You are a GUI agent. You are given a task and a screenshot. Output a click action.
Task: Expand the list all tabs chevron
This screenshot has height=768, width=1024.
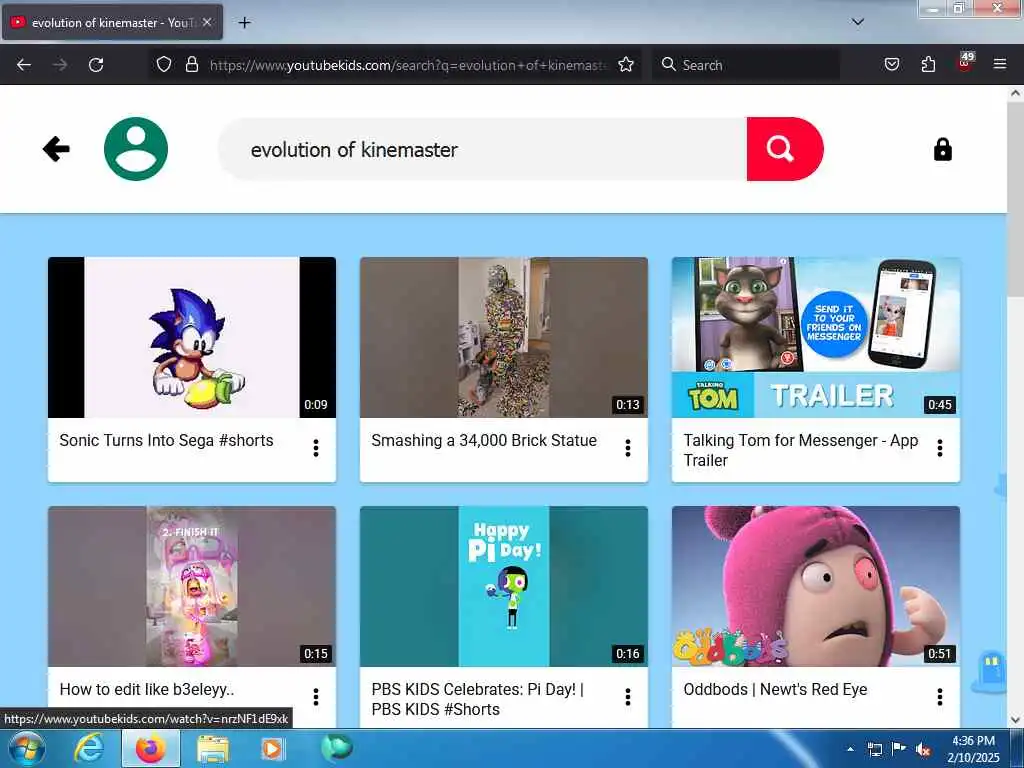point(858,22)
